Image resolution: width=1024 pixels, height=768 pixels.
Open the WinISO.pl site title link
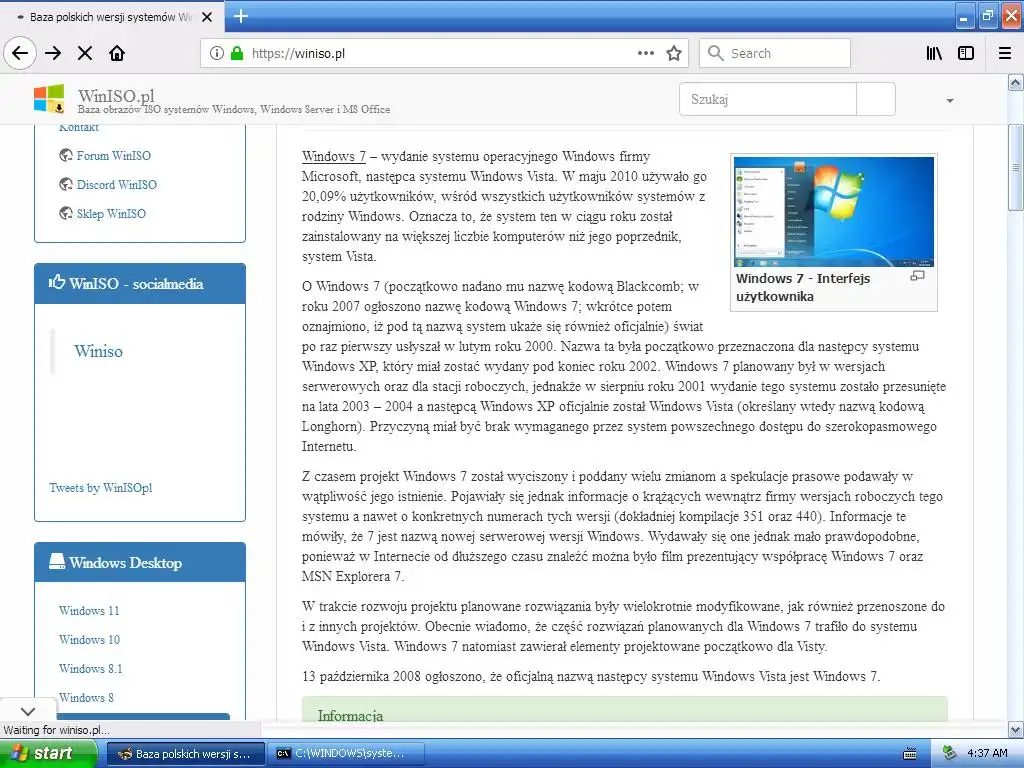pos(116,96)
